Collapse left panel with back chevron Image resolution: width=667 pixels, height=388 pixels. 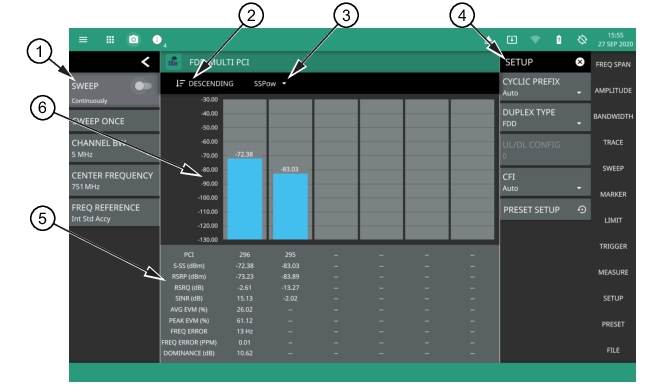tap(145, 62)
